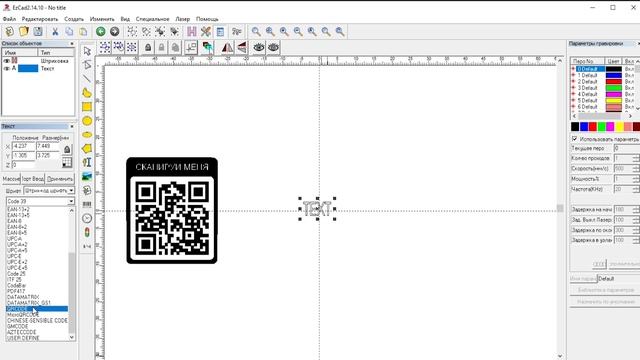Select the Barcode tool in left toolbar
This screenshot has height=360, width=640.
87,204
